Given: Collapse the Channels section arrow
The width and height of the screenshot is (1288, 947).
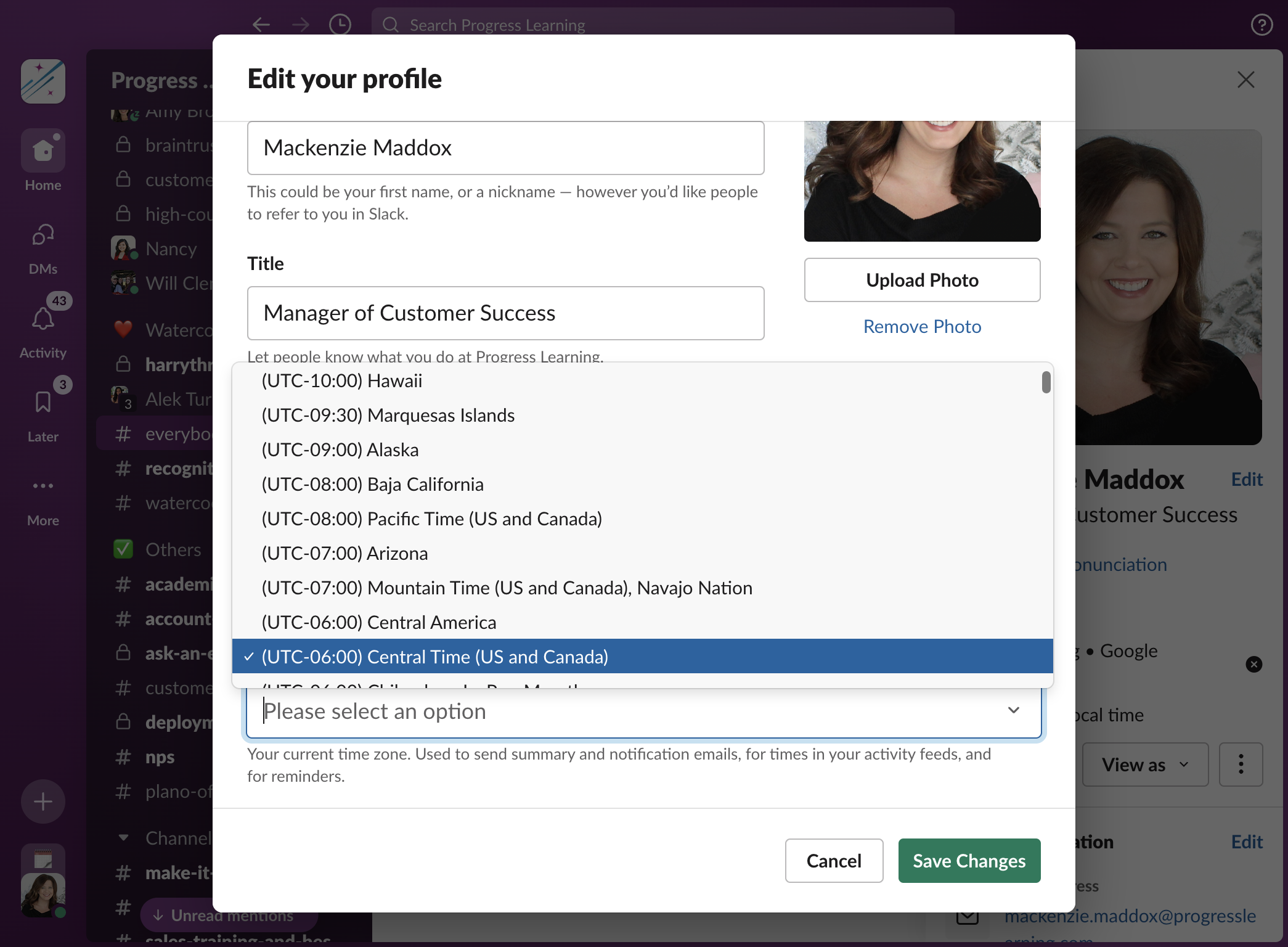Looking at the screenshot, I should click(123, 838).
